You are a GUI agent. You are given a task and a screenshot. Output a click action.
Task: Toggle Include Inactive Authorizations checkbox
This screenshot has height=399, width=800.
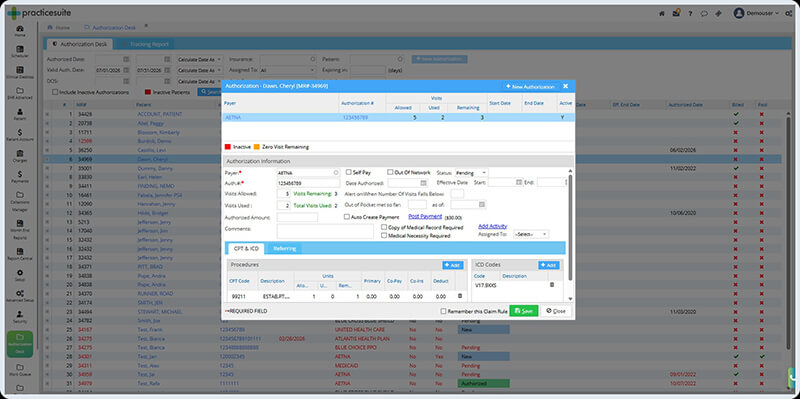pyautogui.click(x=55, y=92)
